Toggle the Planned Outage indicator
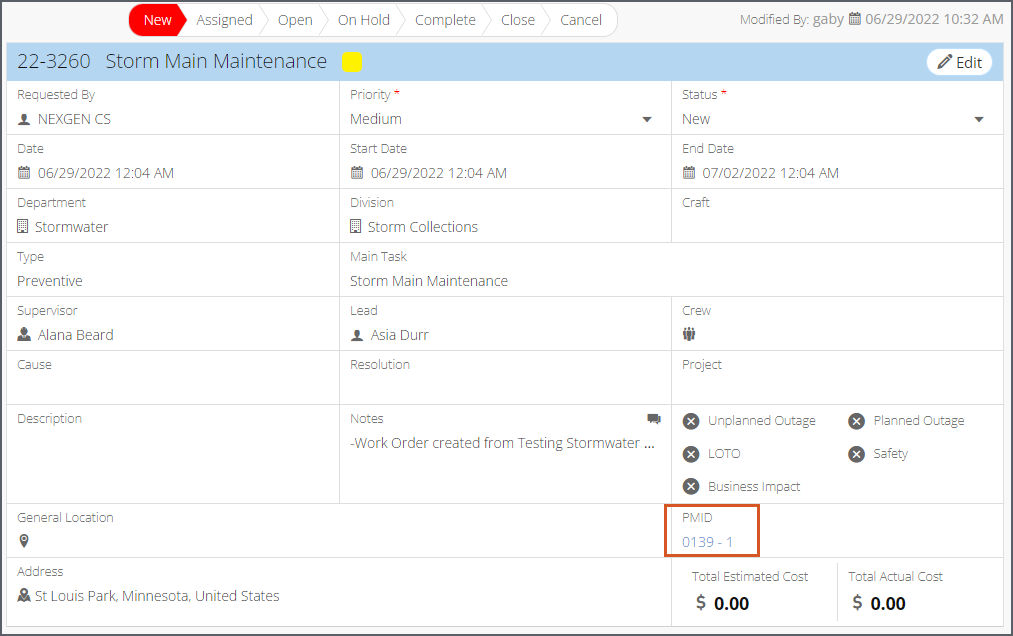 tap(857, 421)
